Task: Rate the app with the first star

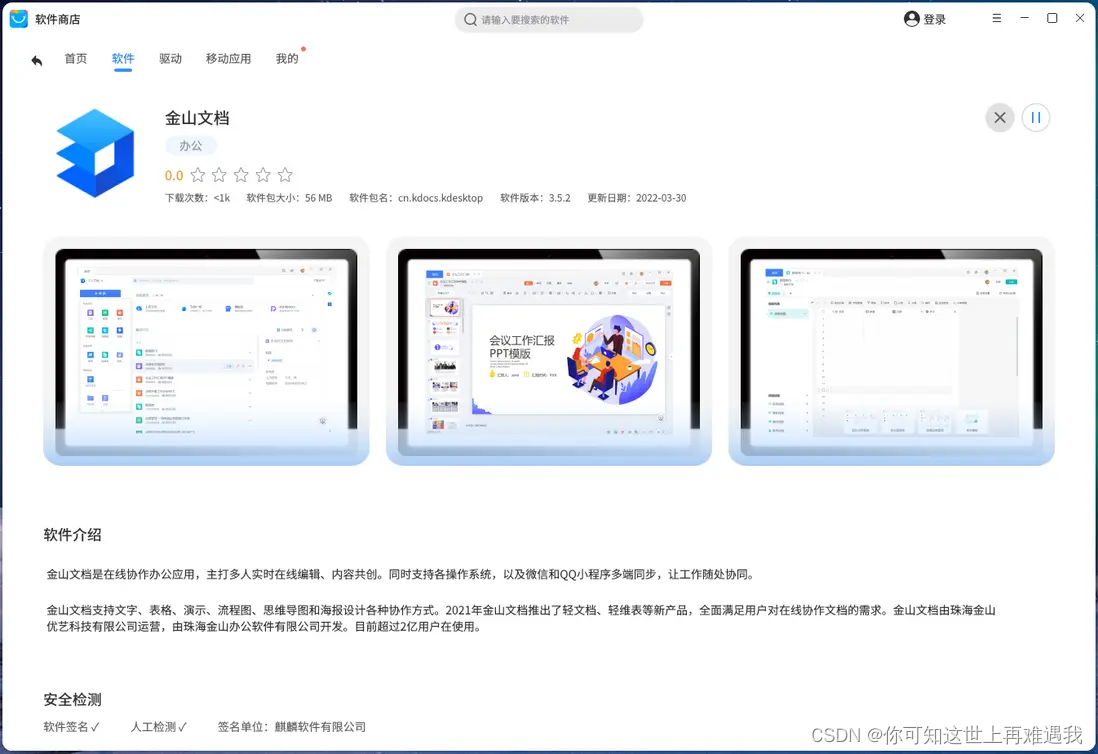Action: [x=197, y=175]
